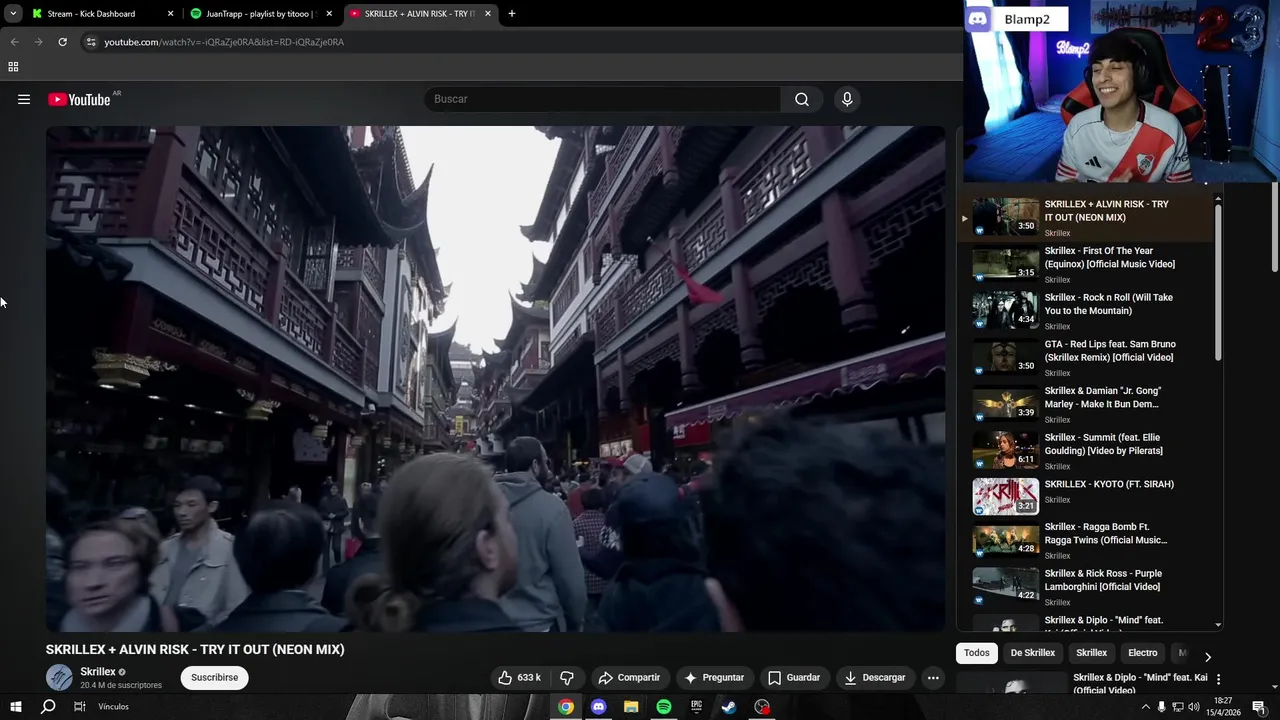The width and height of the screenshot is (1280, 720).
Task: Select the Skrillex filter chip
Action: 1091,653
